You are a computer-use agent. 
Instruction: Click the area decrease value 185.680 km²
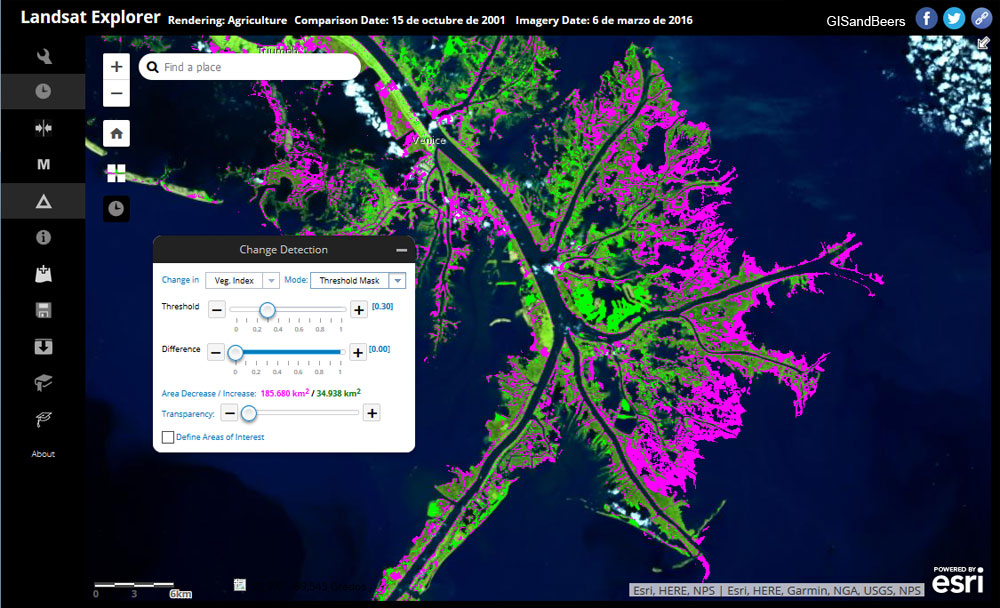pyautogui.click(x=284, y=393)
